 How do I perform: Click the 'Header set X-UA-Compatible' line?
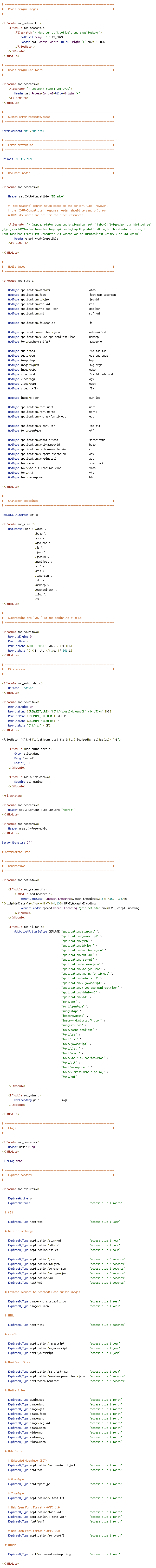click(x=36, y=196)
